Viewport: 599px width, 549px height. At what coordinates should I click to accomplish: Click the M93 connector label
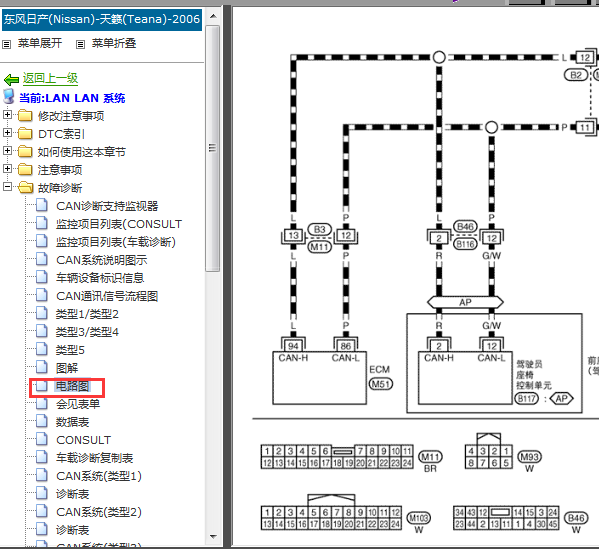(x=529, y=457)
